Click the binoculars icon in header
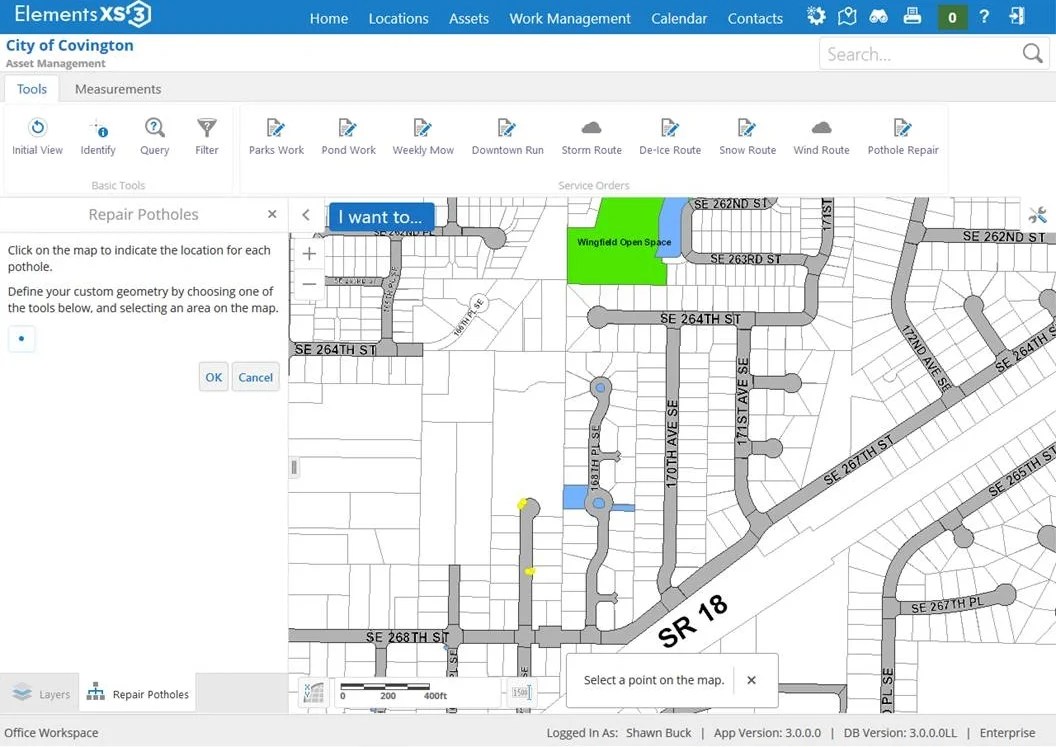The height and width of the screenshot is (747, 1056). click(878, 16)
